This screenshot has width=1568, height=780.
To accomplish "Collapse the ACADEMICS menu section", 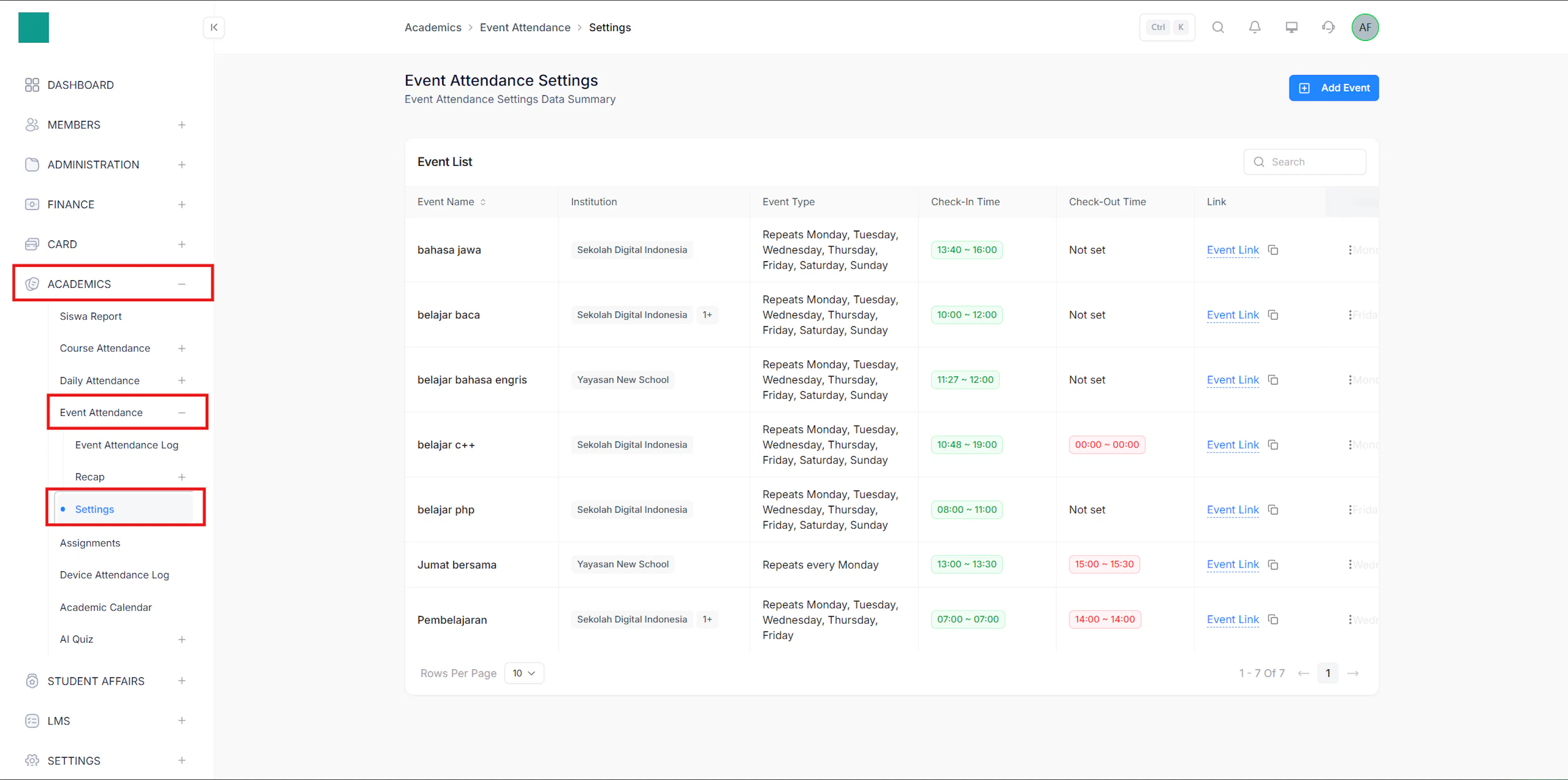I will coord(181,284).
